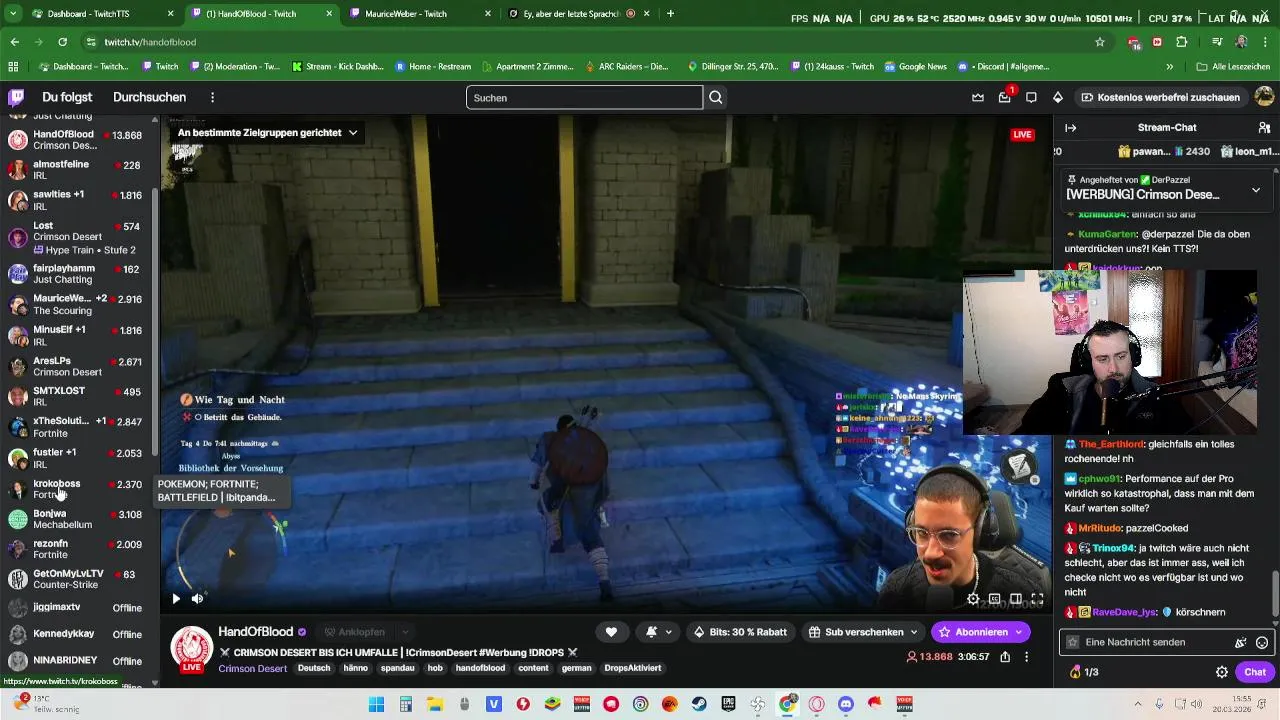Open the player settings gear
1280x720 pixels.
point(973,599)
